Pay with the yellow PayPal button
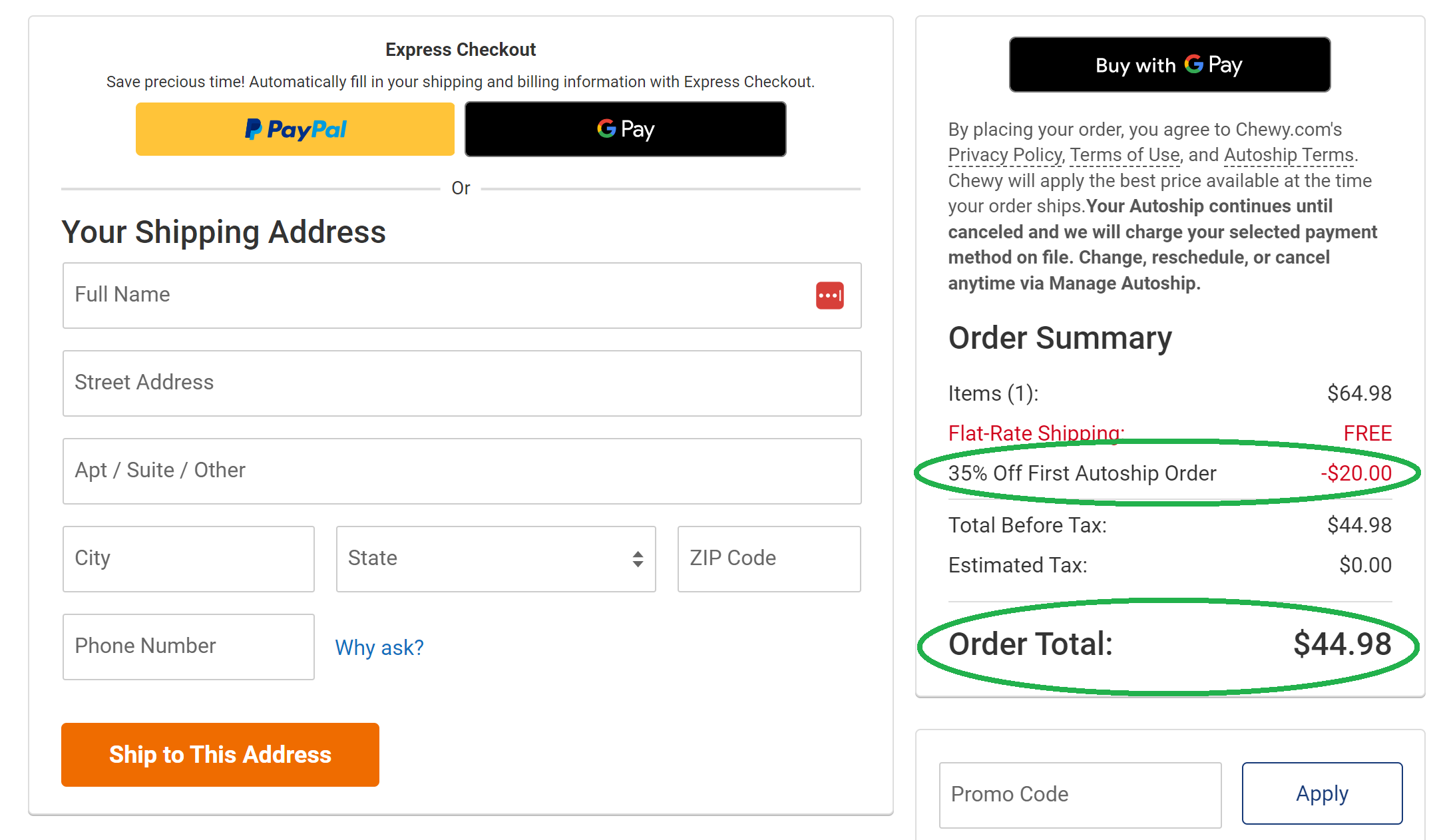Screen dimensions: 1437x840 point(295,129)
